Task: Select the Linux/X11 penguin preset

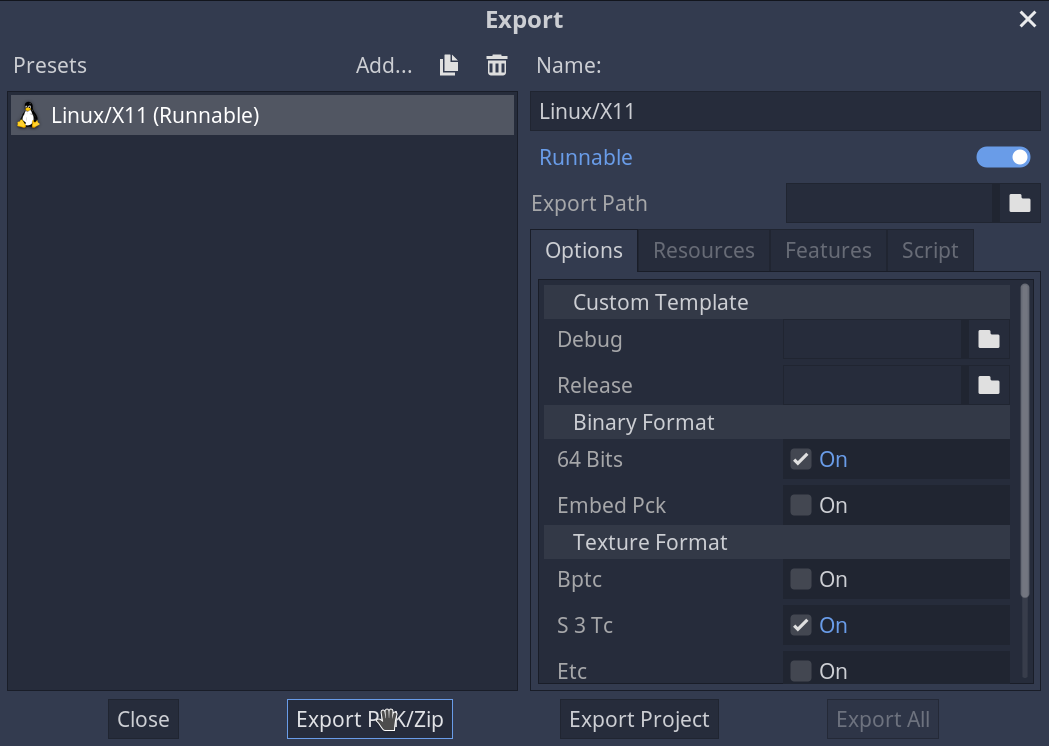Action: click(262, 115)
